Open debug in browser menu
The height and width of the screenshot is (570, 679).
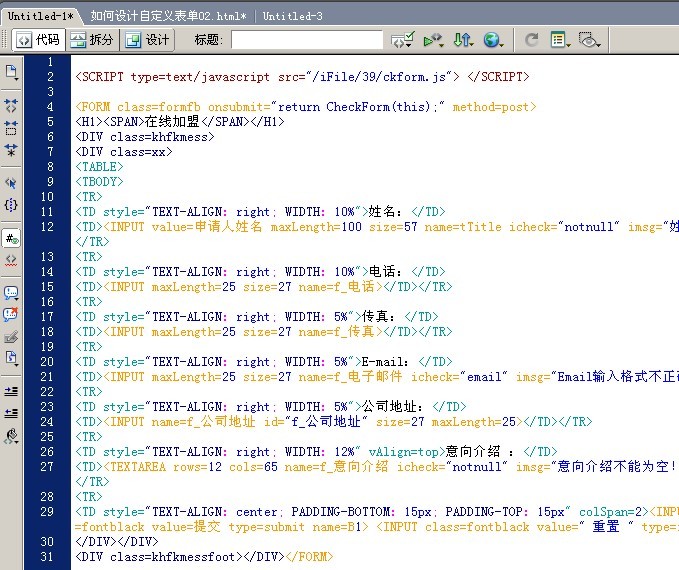tap(433, 40)
